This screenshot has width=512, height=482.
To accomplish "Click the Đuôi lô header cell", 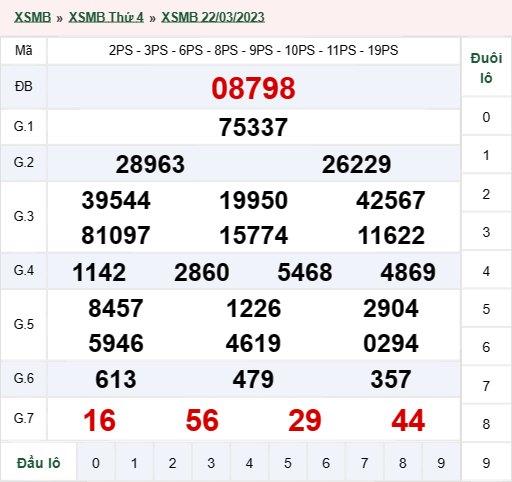I will pos(486,68).
